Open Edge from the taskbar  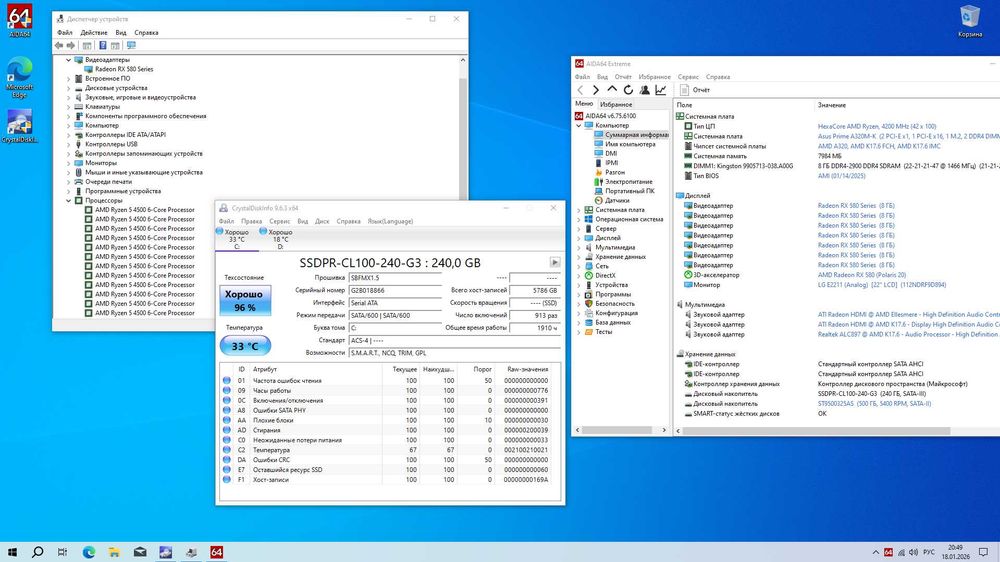point(89,552)
